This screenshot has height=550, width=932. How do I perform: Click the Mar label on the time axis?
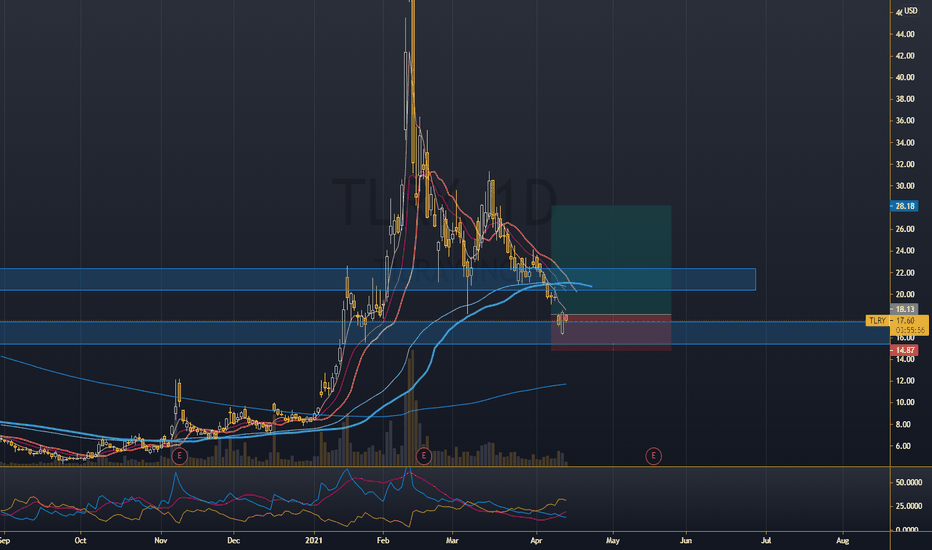tap(452, 540)
